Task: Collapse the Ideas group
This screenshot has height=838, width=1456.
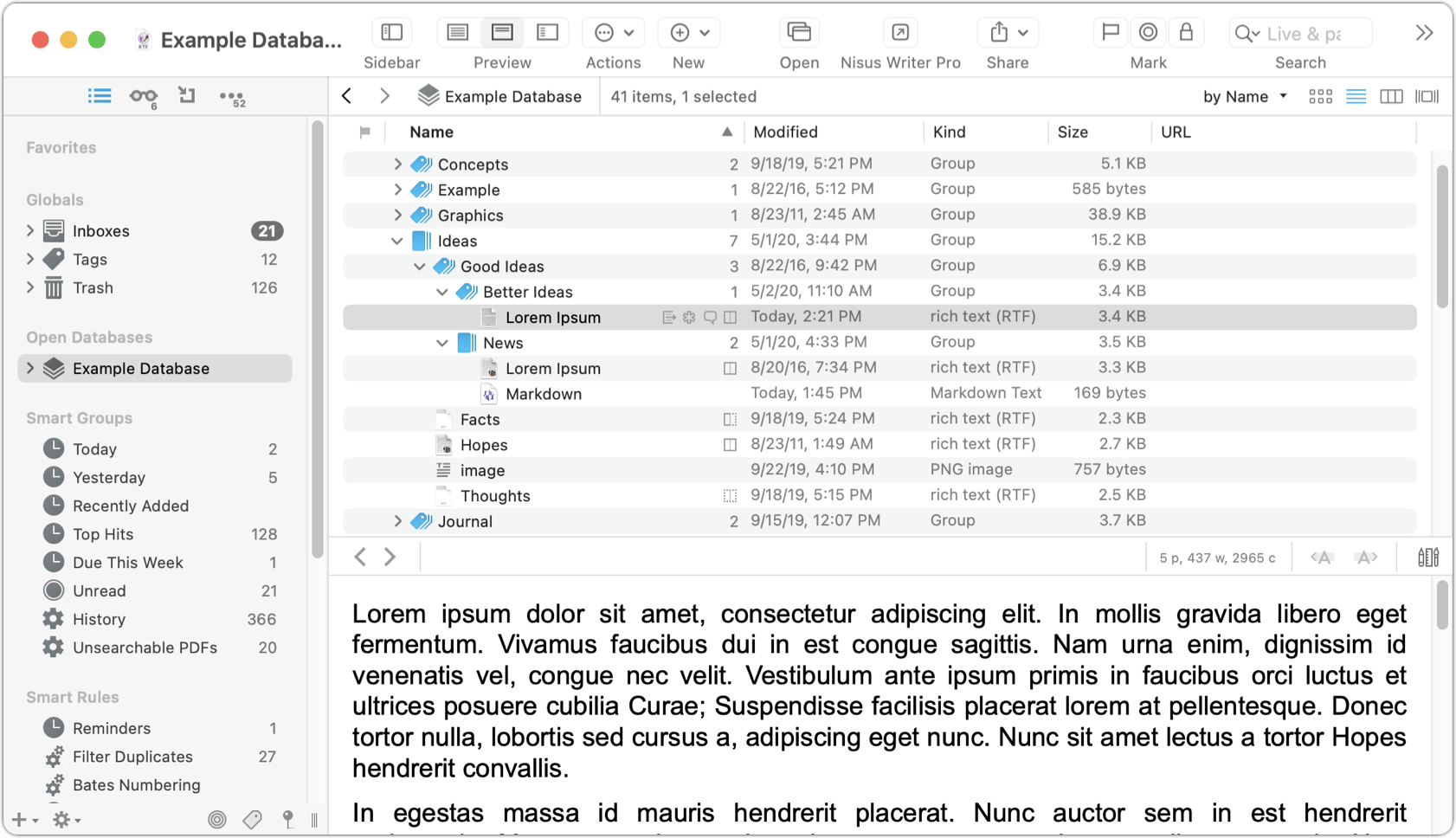Action: [396, 241]
